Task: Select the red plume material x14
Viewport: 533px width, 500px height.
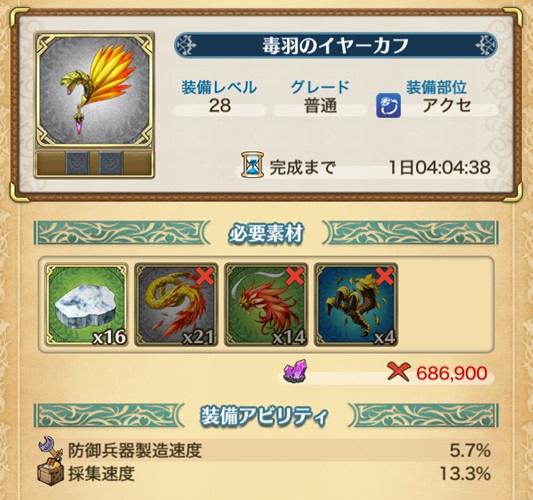Action: (266, 305)
